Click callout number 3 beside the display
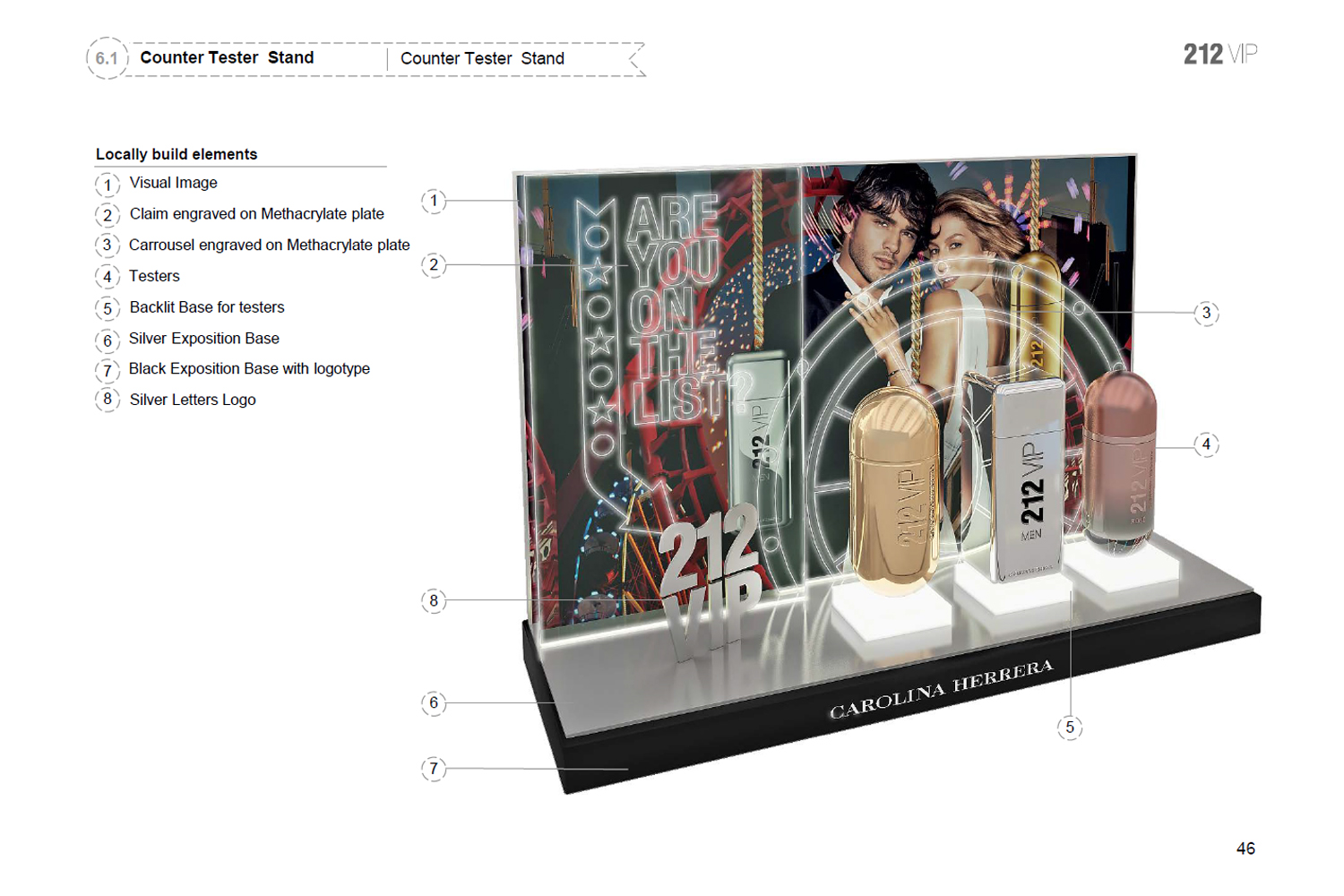 click(x=1206, y=313)
